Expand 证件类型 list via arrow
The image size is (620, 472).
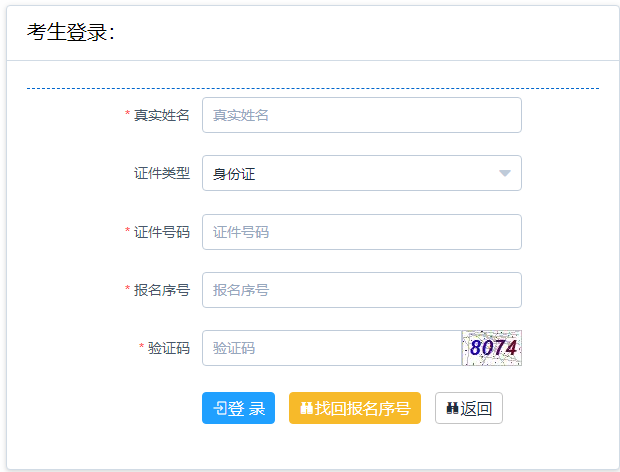(505, 173)
